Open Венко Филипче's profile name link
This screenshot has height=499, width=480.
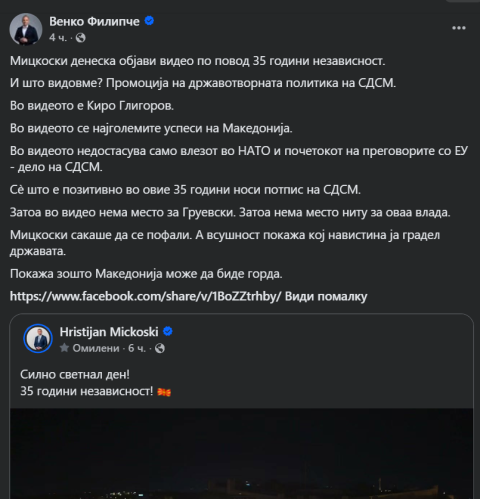[94, 21]
